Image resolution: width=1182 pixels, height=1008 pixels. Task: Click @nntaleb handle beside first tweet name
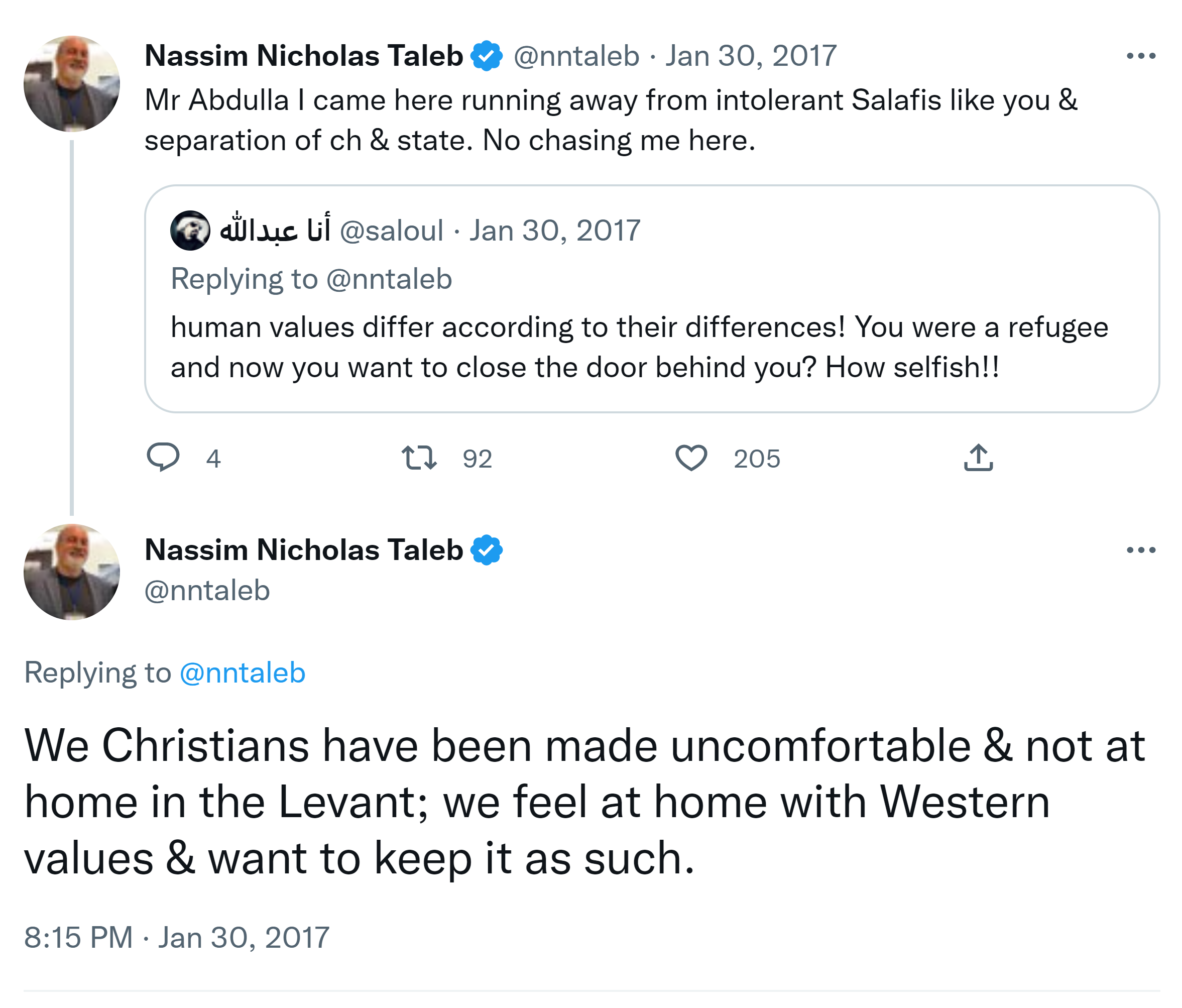[x=576, y=56]
